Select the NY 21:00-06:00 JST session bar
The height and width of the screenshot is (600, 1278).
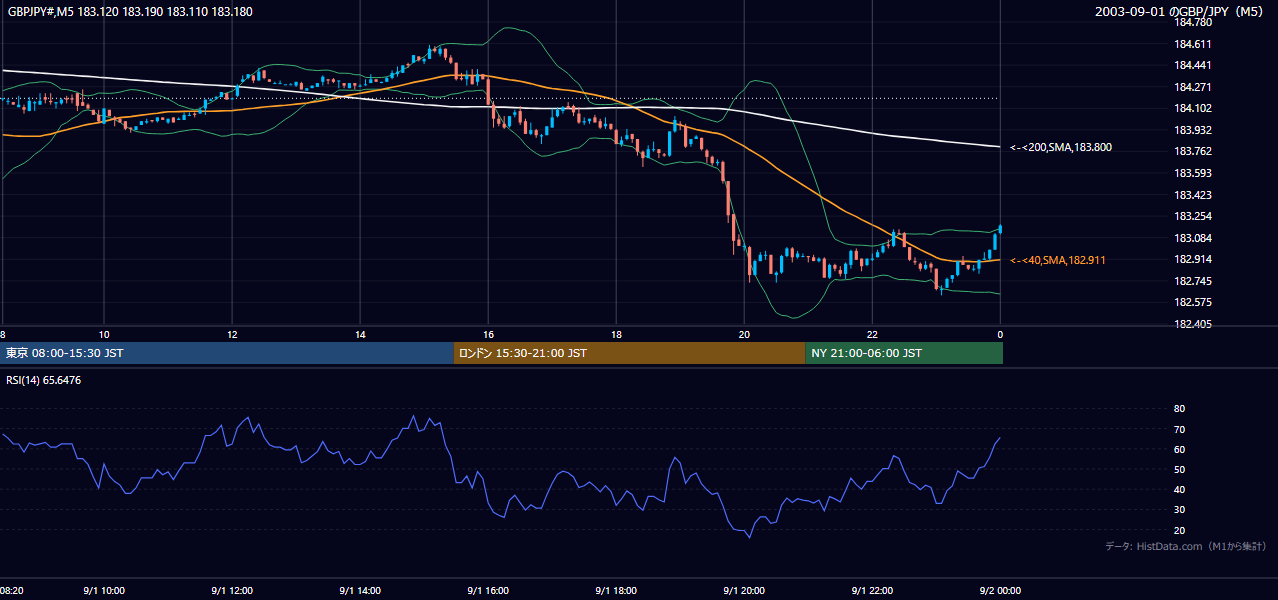(x=904, y=353)
